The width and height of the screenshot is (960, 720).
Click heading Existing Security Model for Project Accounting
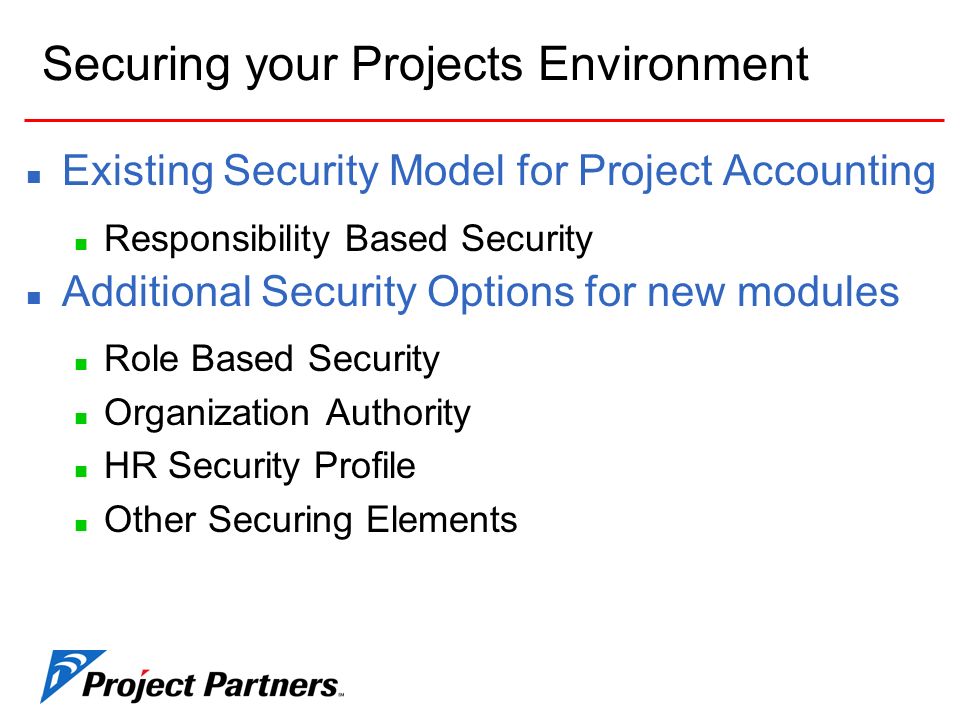pos(499,171)
